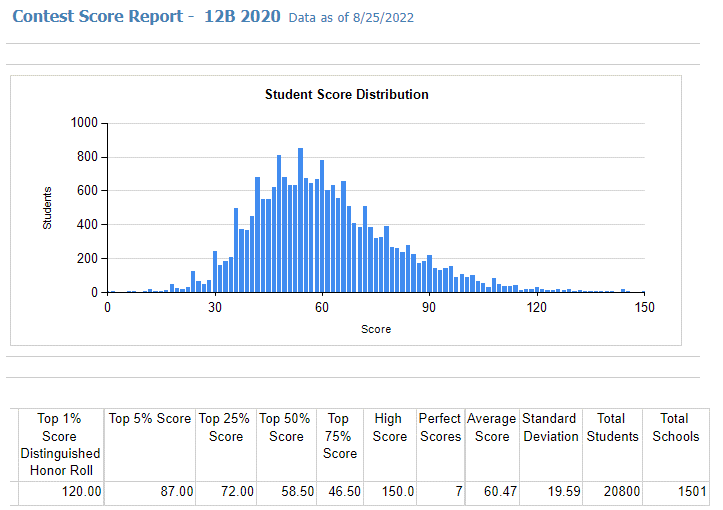Select the 'Data as of 8/25/2022' text

[350, 18]
